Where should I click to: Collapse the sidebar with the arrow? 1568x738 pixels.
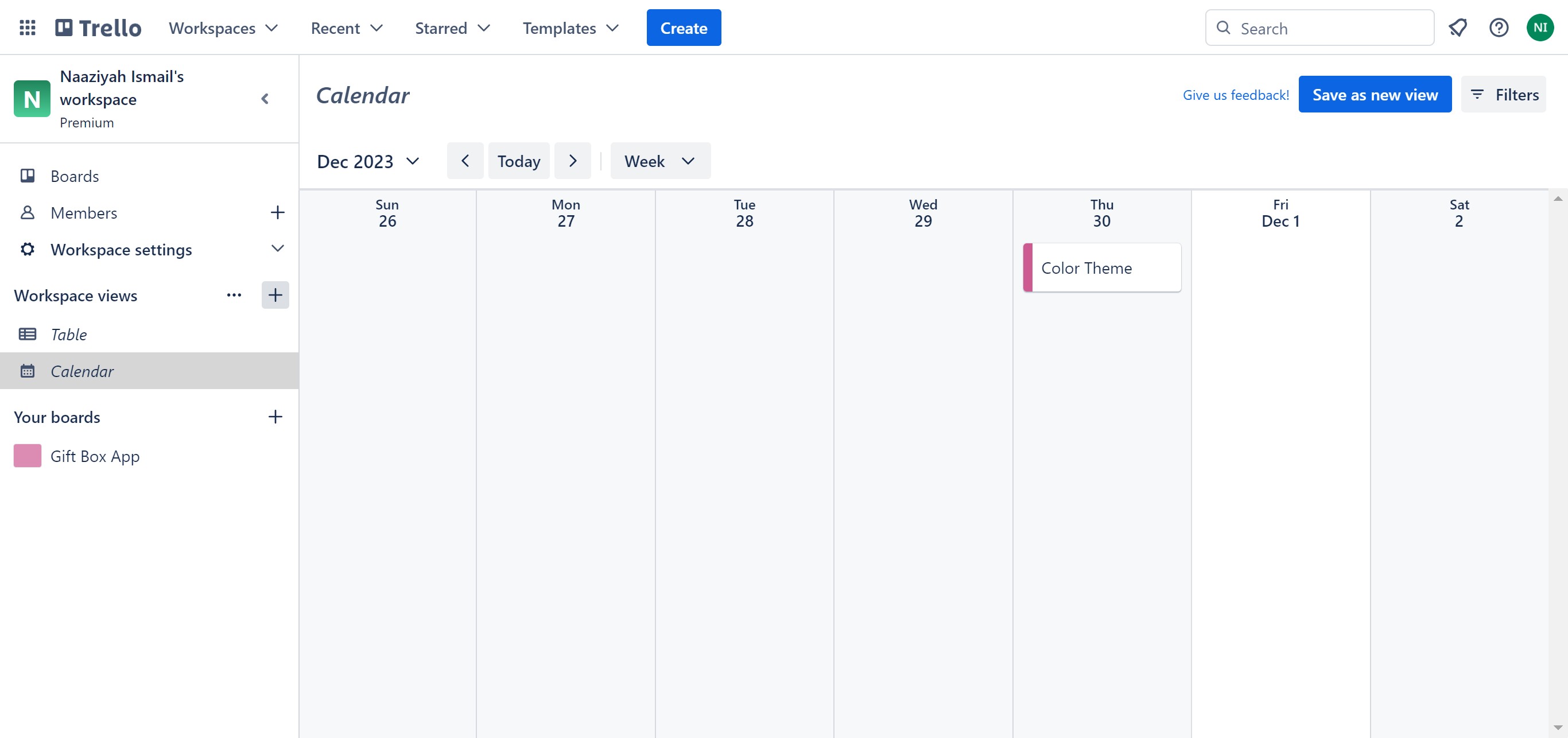click(265, 99)
